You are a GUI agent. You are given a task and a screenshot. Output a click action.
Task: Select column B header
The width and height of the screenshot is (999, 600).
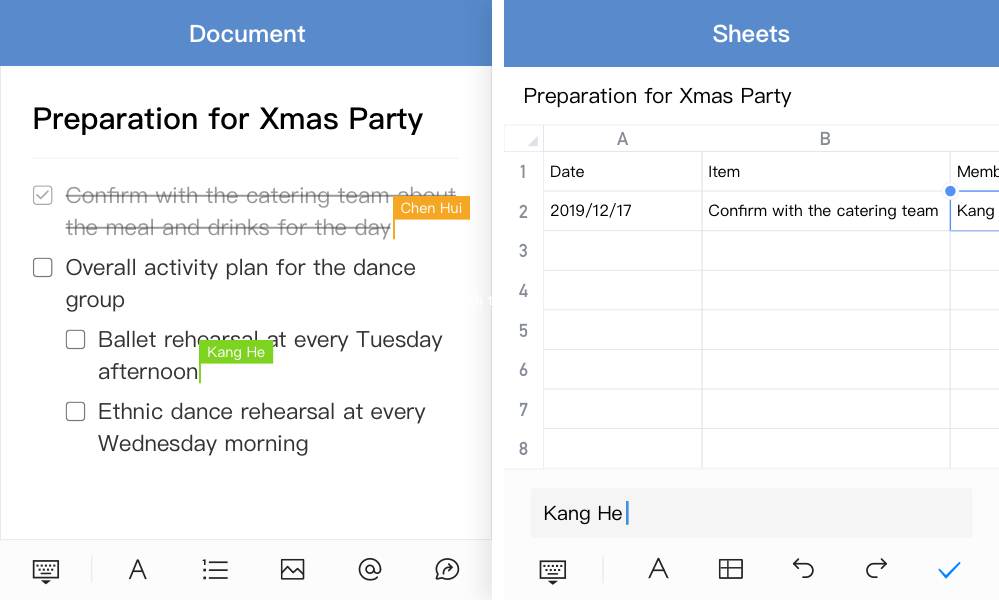pyautogui.click(x=825, y=139)
